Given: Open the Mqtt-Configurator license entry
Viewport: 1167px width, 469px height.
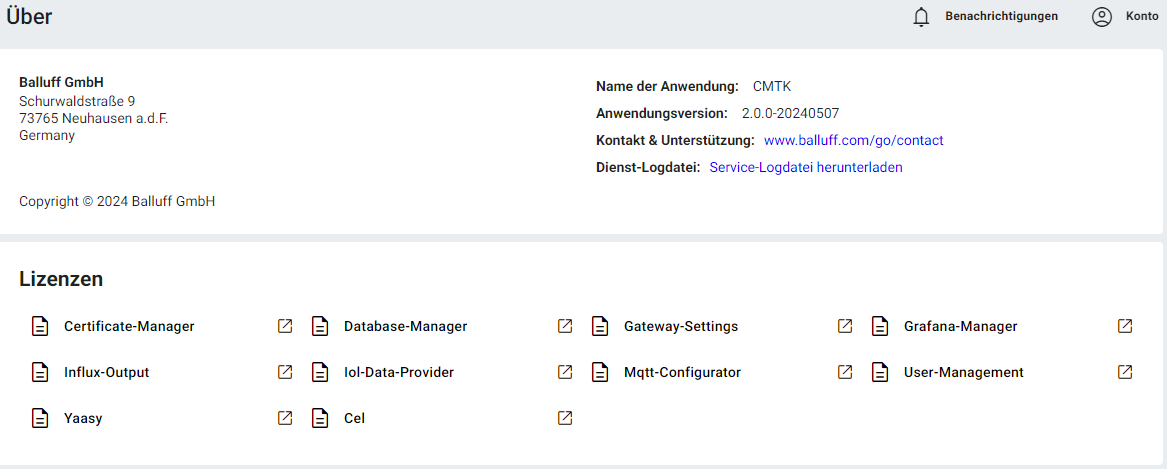Looking at the screenshot, I should tap(682, 372).
